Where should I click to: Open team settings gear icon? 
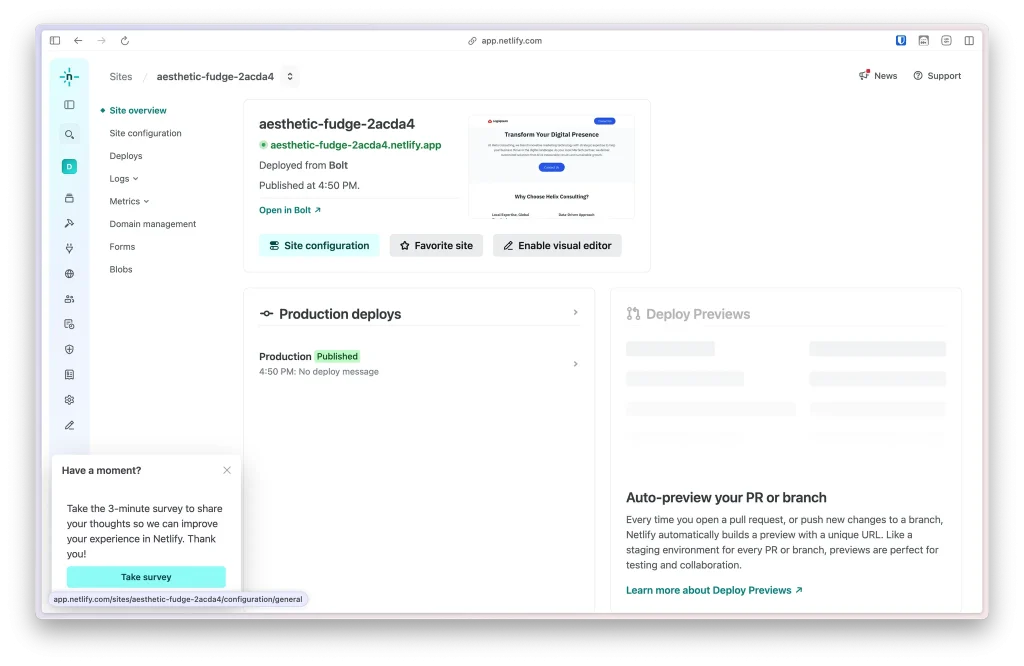coord(69,400)
